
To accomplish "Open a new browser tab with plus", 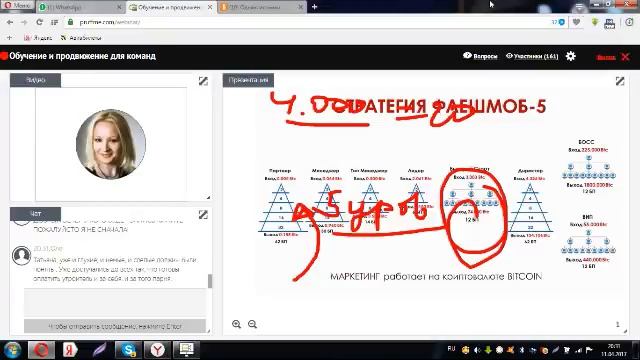I will pos(314,7).
